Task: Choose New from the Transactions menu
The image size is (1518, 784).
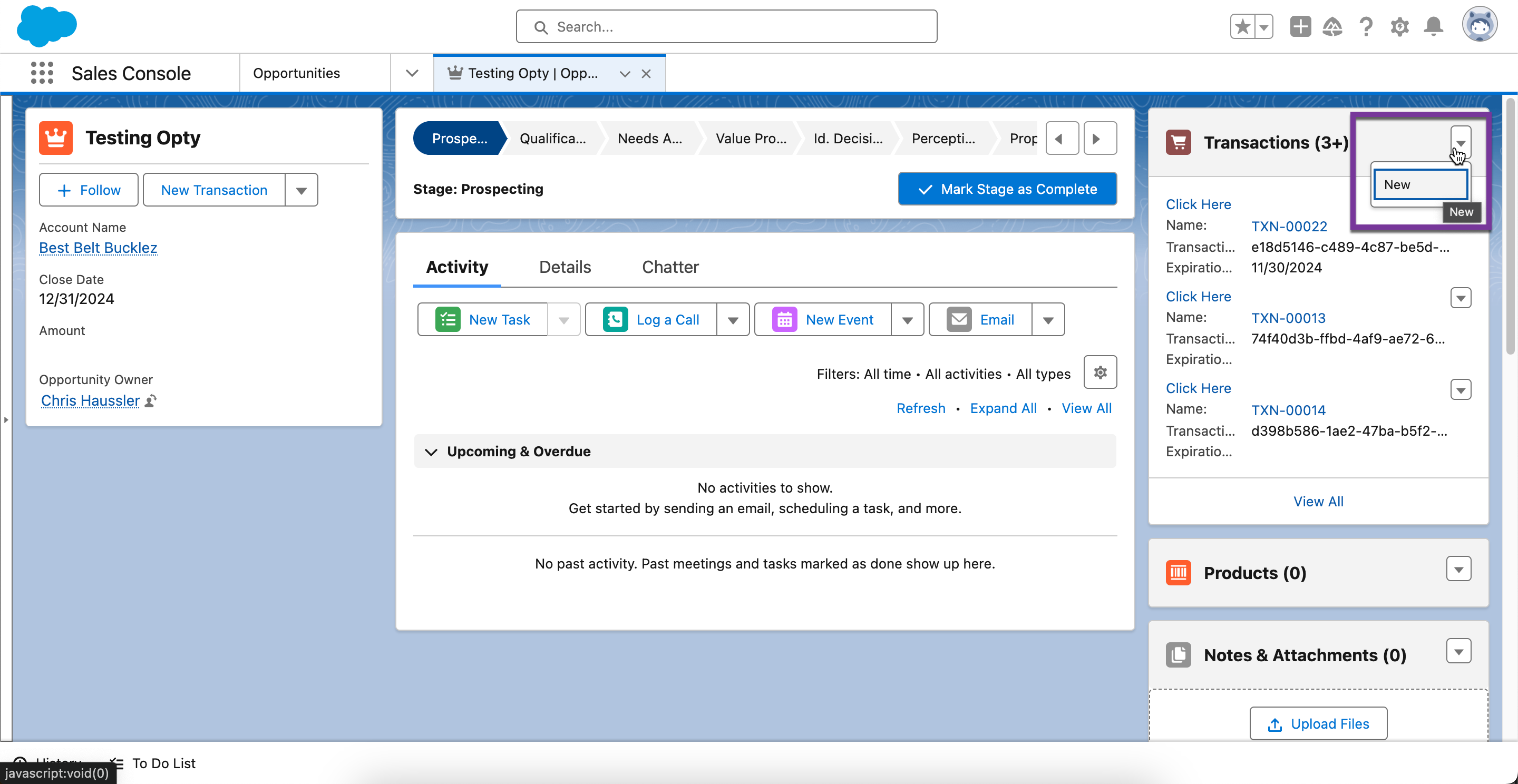Action: (1420, 184)
